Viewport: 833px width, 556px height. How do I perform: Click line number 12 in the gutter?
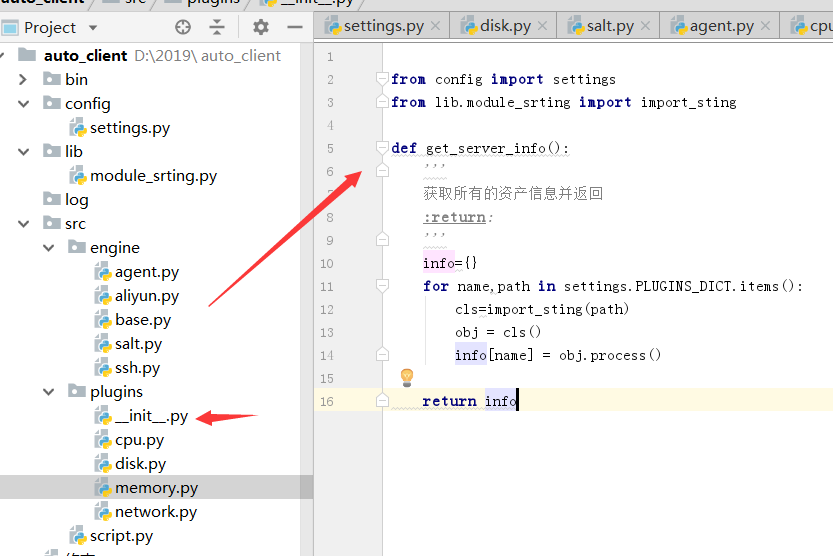[x=327, y=310]
